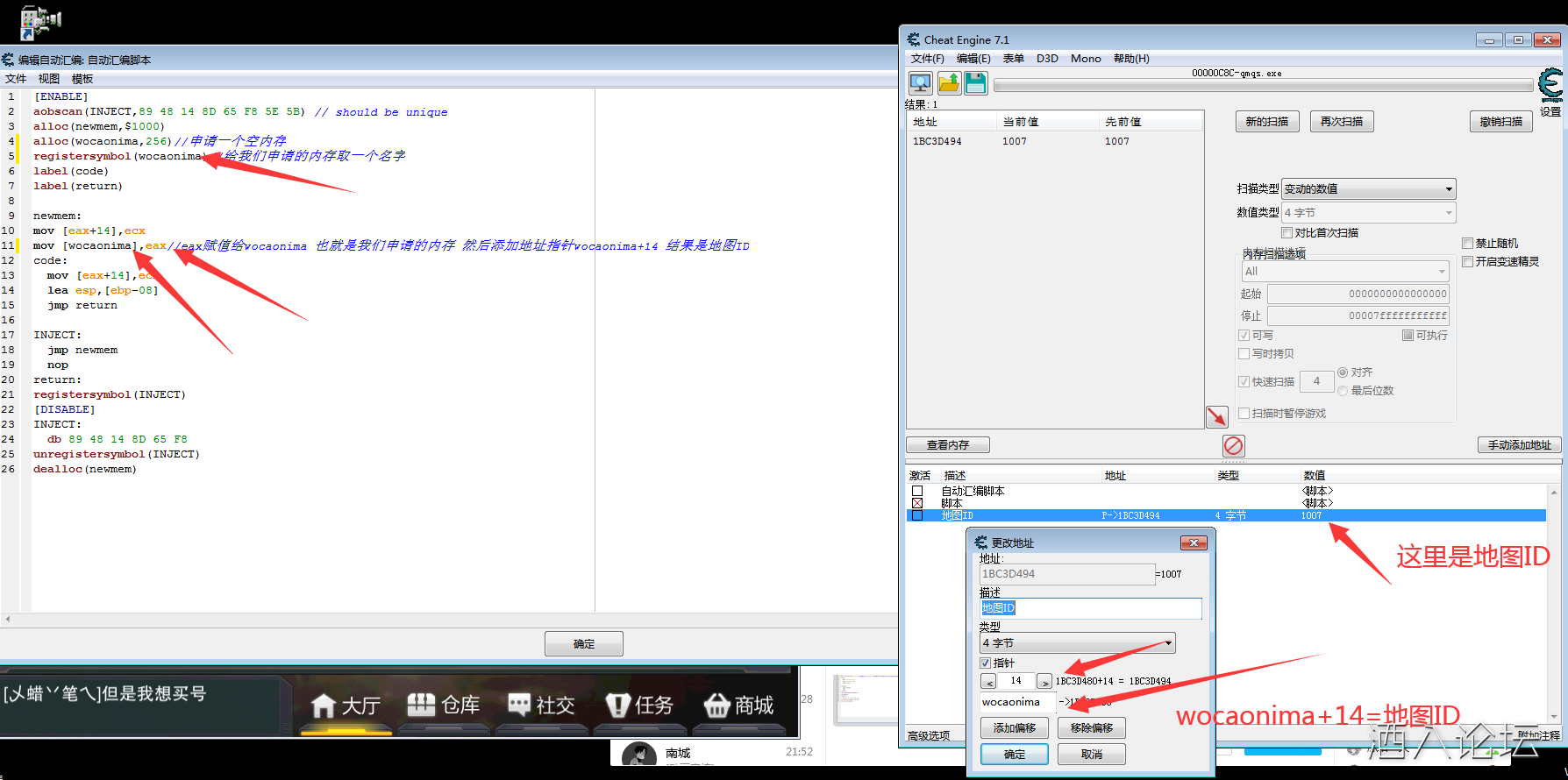
Task: Open the 商城 shop basket icon
Action: tap(716, 705)
